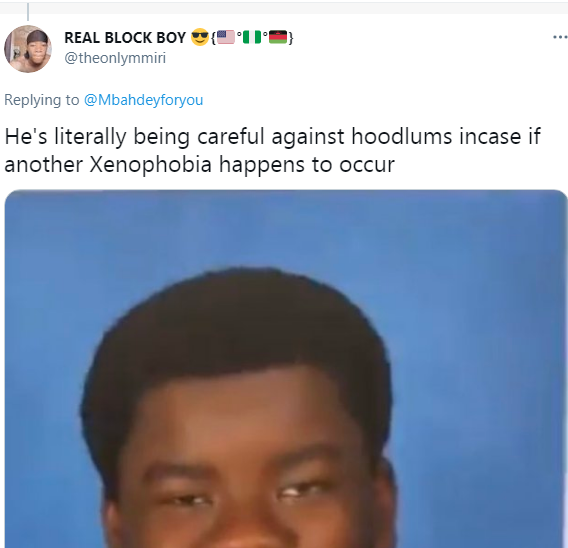The width and height of the screenshot is (568, 548).
Task: Click the word 'hoodlums' in tweet text
Action: (402, 137)
